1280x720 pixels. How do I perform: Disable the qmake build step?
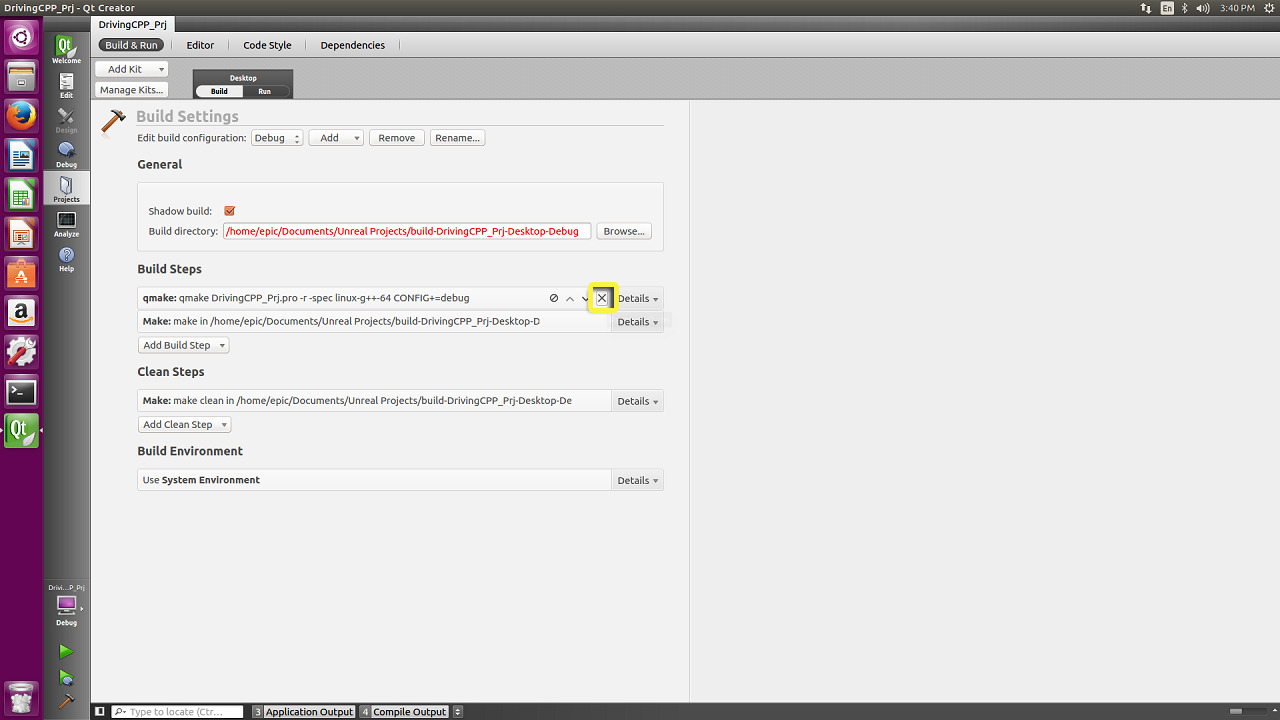click(x=553, y=298)
